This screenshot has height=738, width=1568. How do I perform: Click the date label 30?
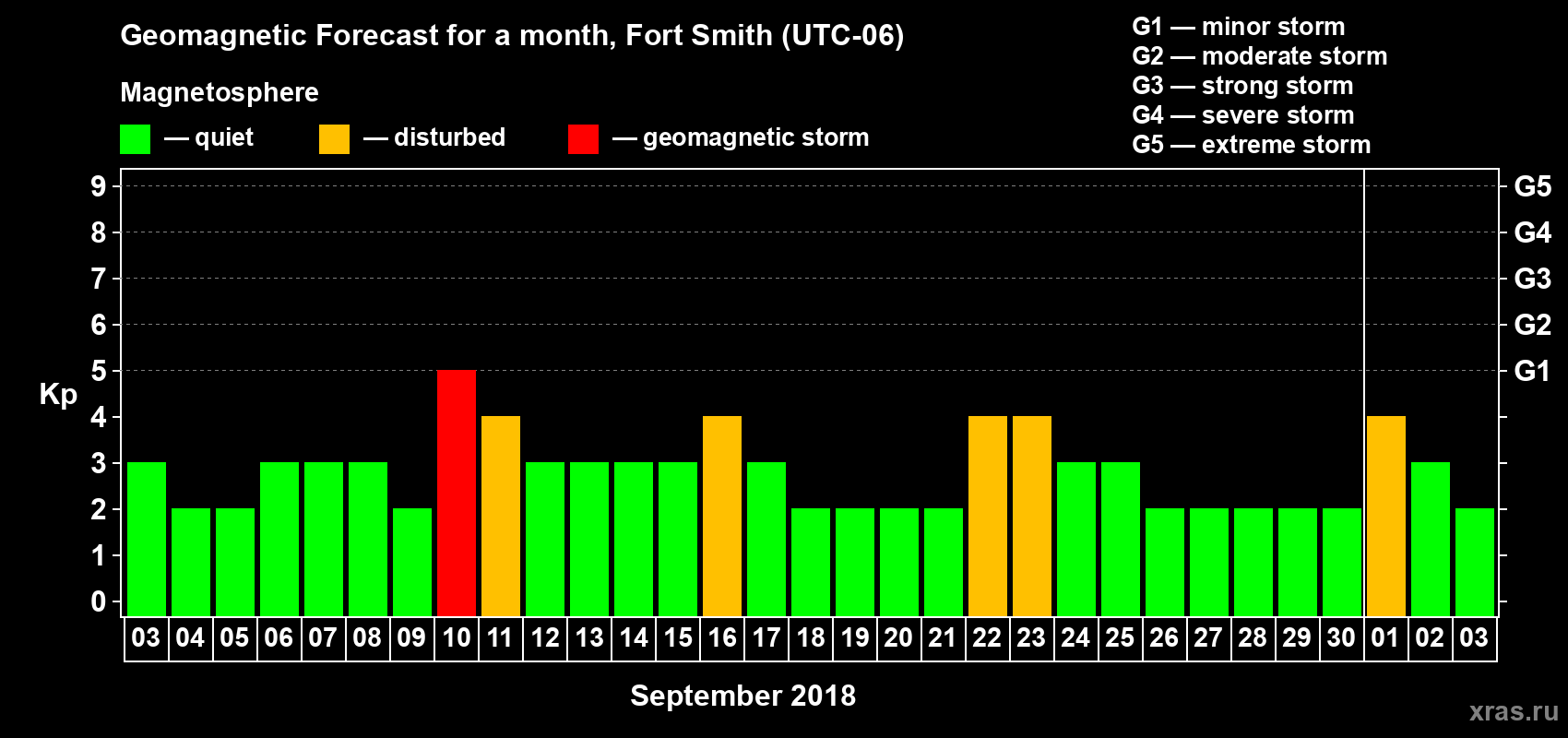[x=1341, y=638]
